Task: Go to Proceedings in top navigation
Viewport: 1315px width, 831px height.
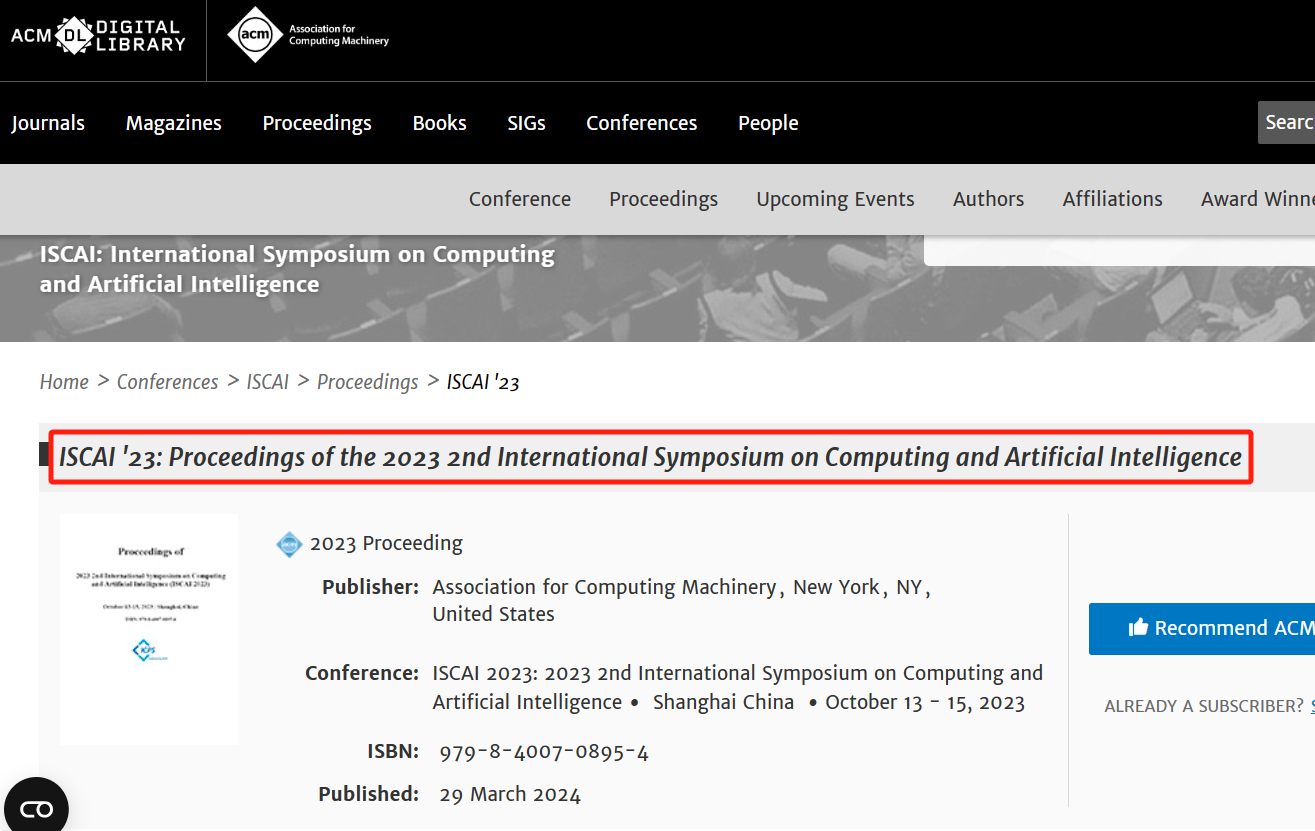Action: [x=317, y=123]
